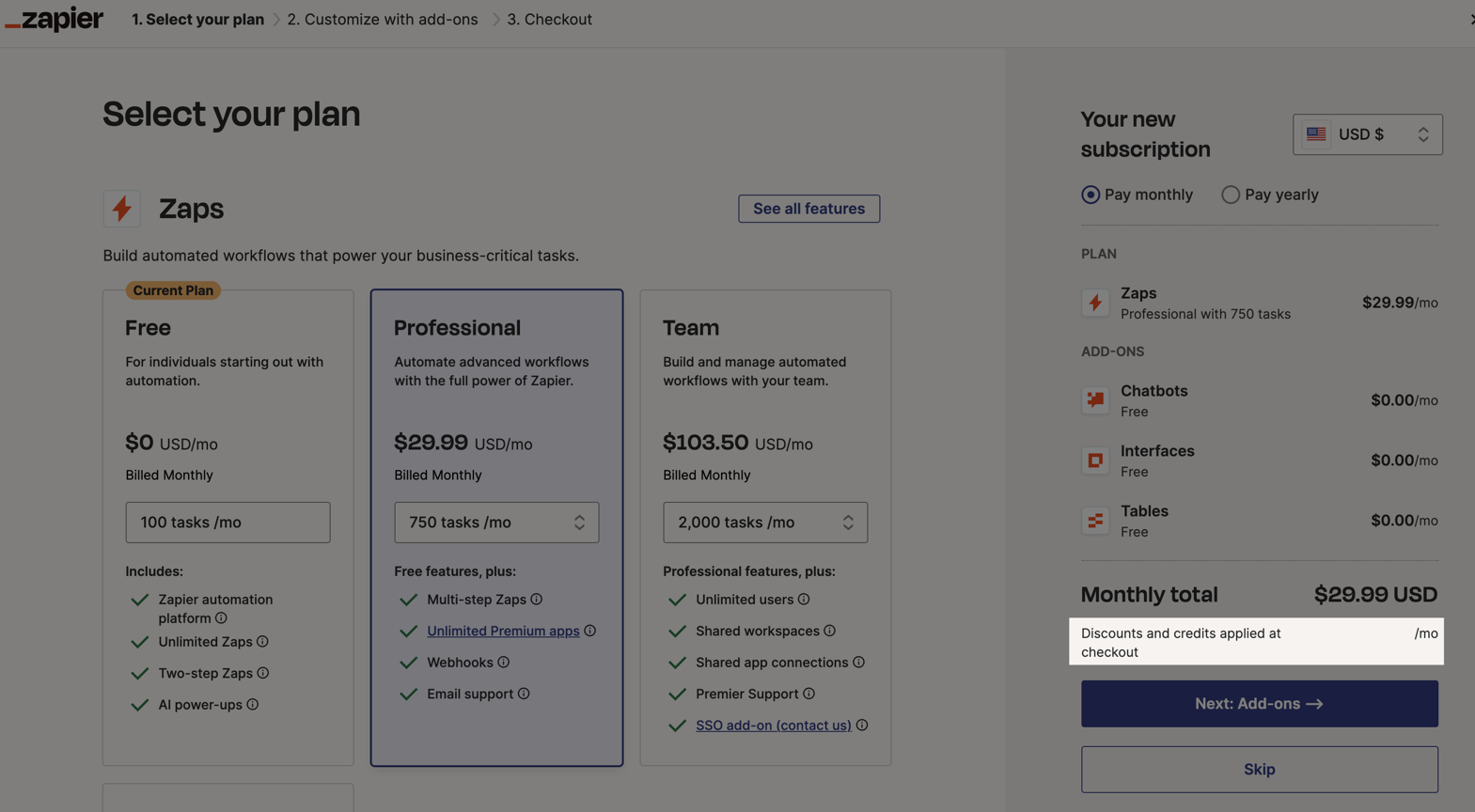Click the Interfaces add-on label
The height and width of the screenshot is (812, 1475).
[x=1157, y=451]
